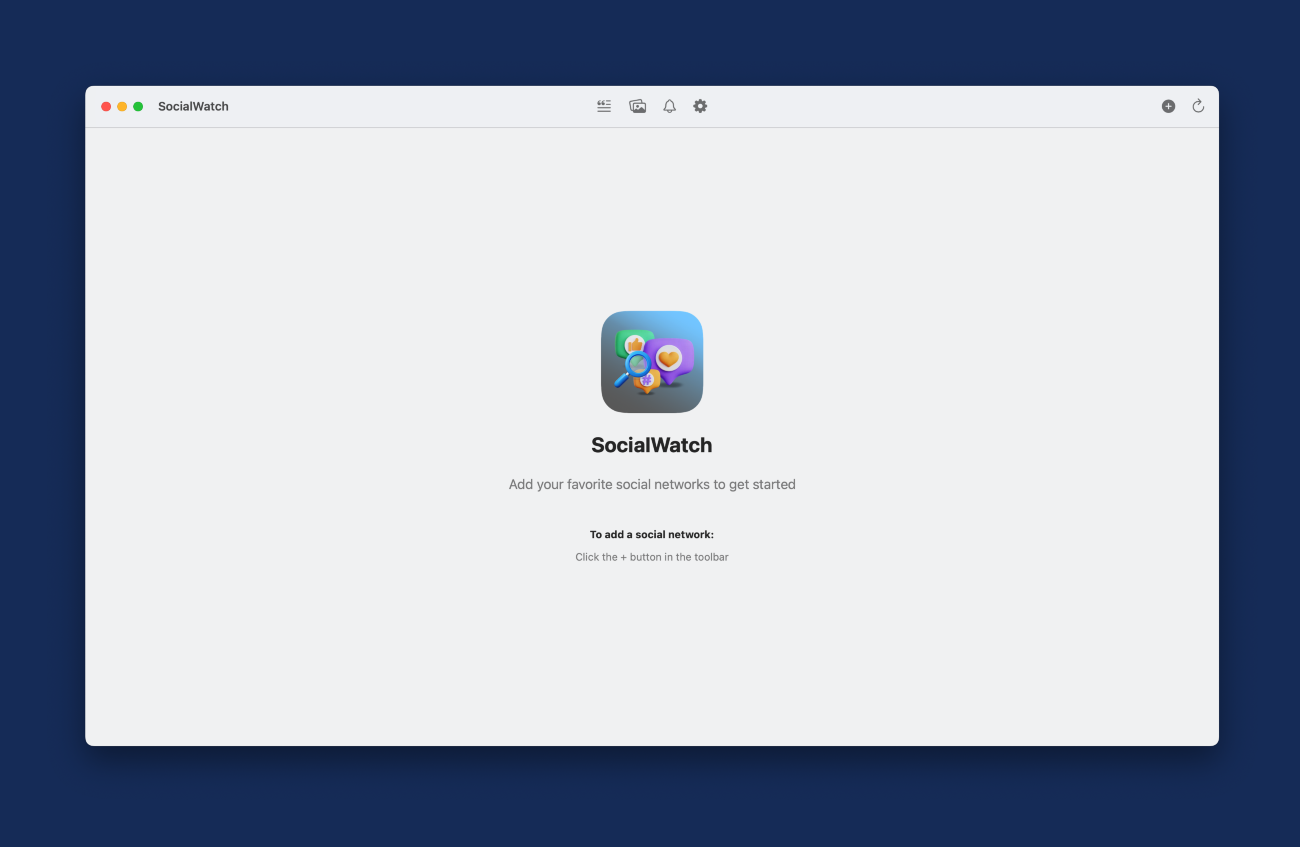
Task: Close the SocialWatch window with red button
Action: (106, 107)
